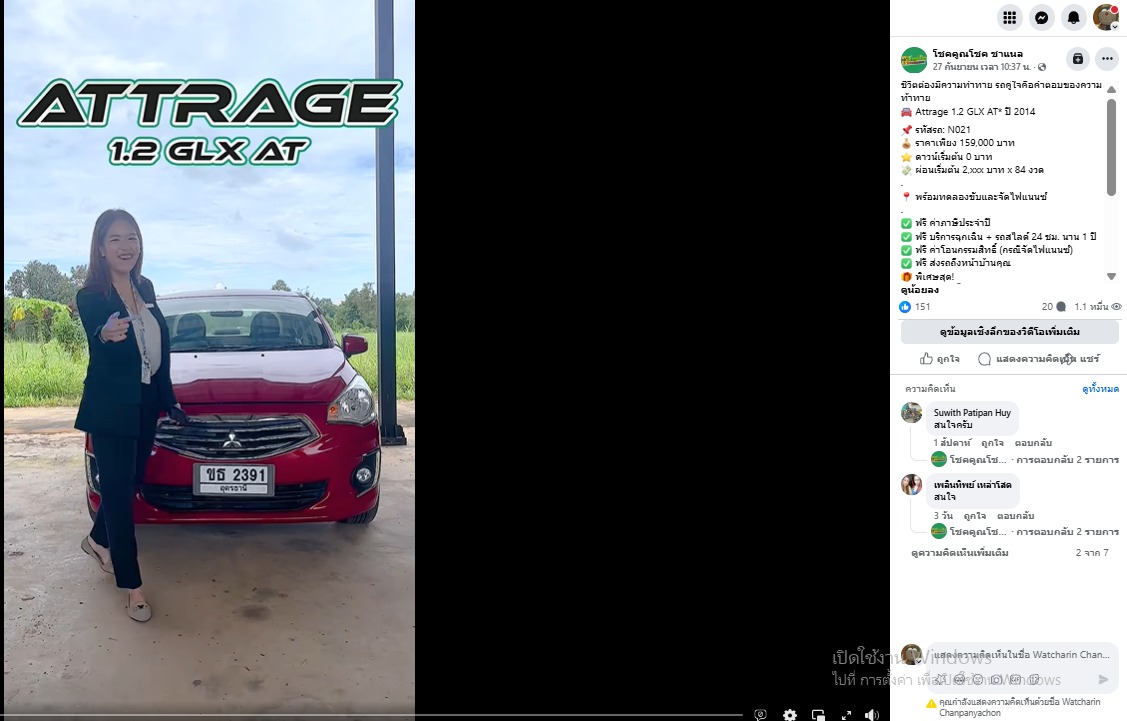The image size is (1127, 721).
Task: Mute the video with speaker icon
Action: [872, 715]
